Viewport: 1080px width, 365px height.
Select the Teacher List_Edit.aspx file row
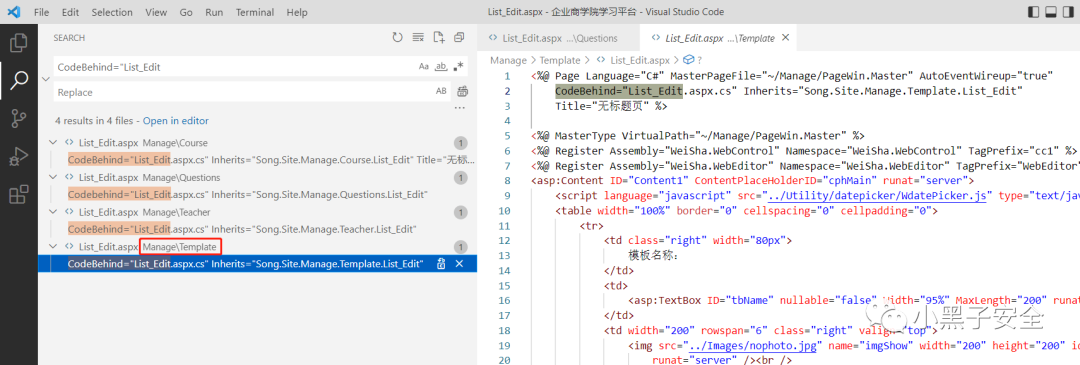point(257,212)
